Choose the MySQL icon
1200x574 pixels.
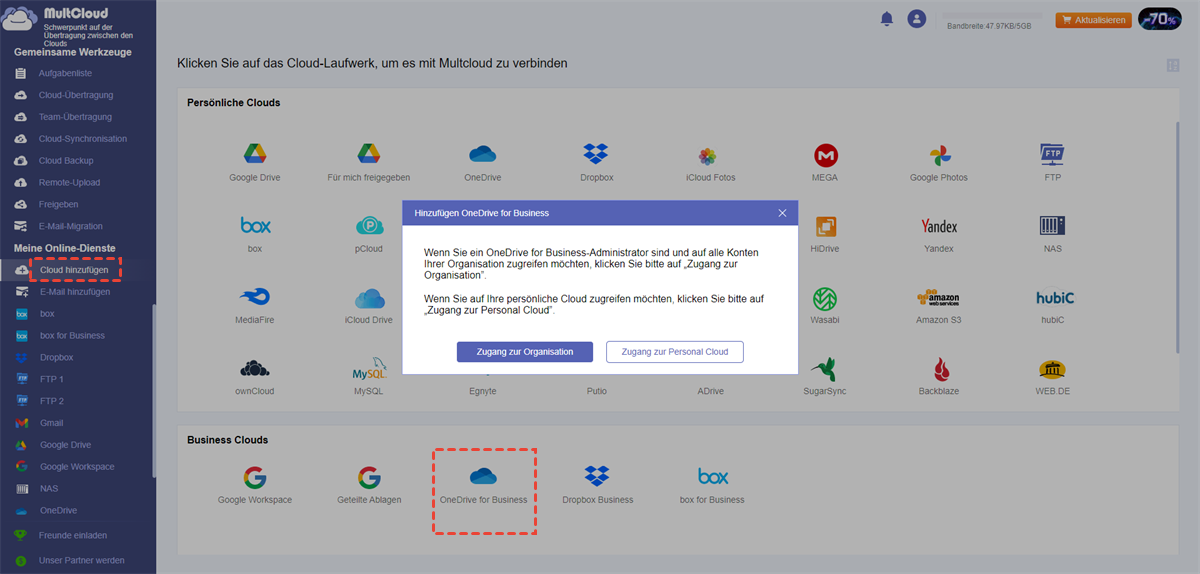click(x=369, y=376)
